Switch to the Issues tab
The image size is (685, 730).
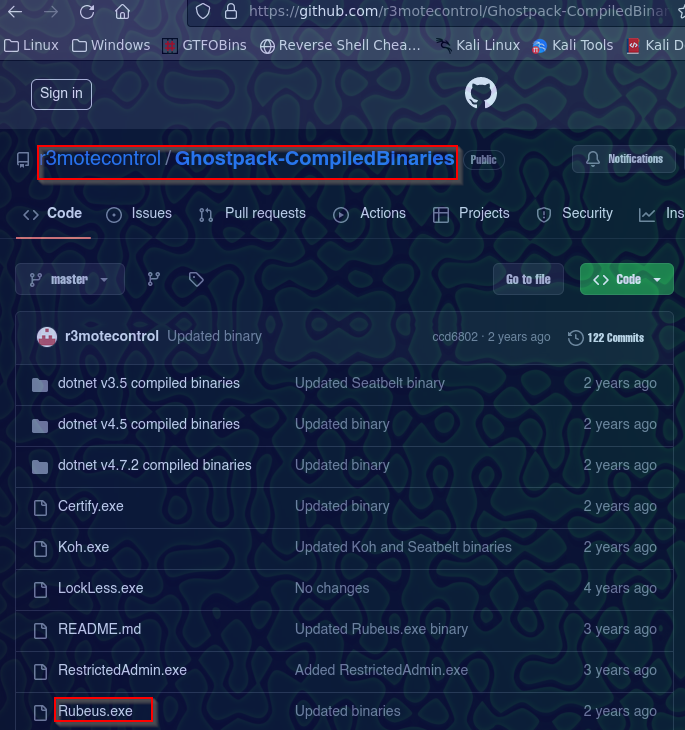click(140, 214)
